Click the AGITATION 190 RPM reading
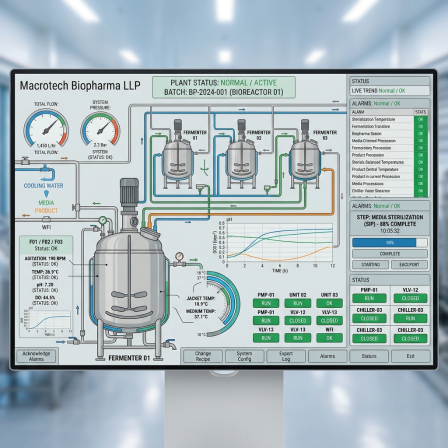 [45, 259]
